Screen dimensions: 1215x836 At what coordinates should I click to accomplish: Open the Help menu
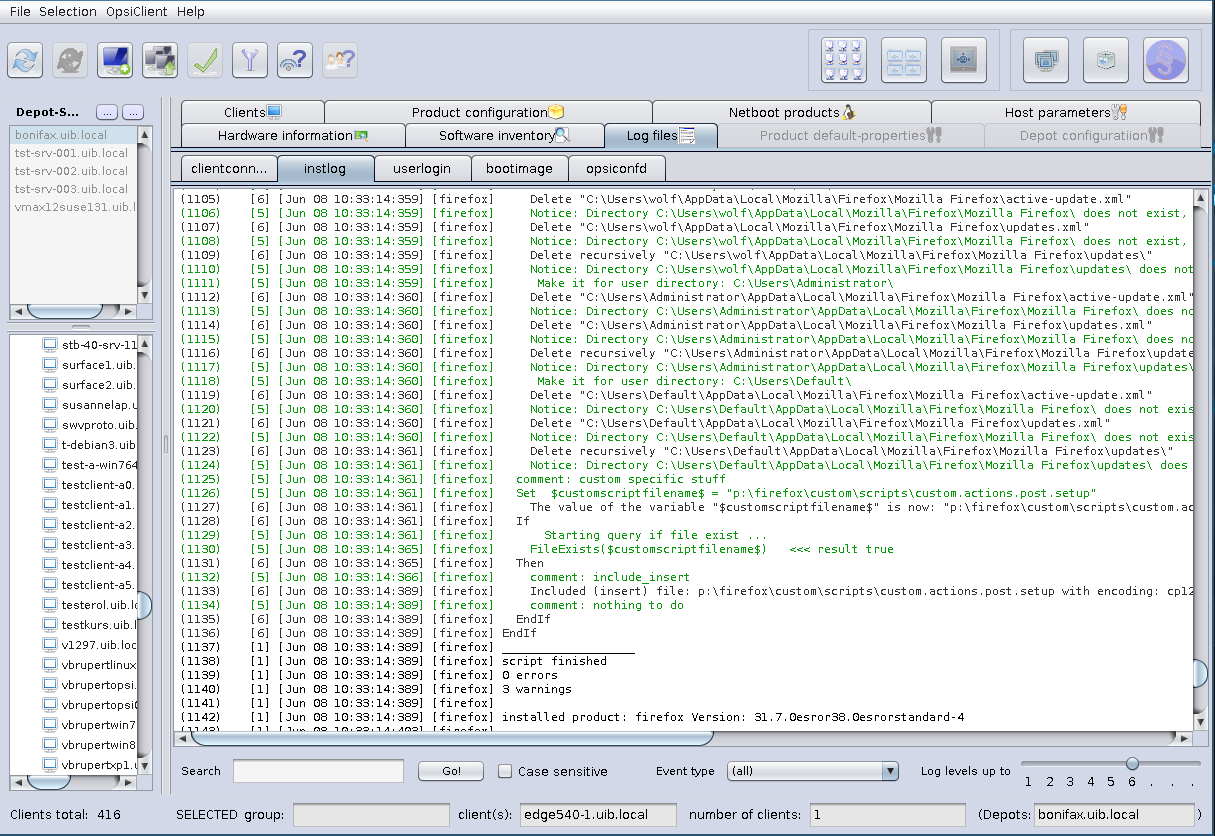(x=190, y=12)
